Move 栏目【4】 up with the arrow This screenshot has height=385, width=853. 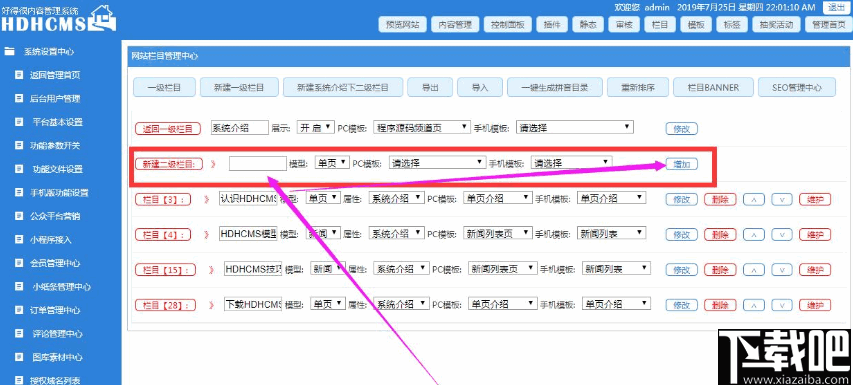[x=753, y=235]
